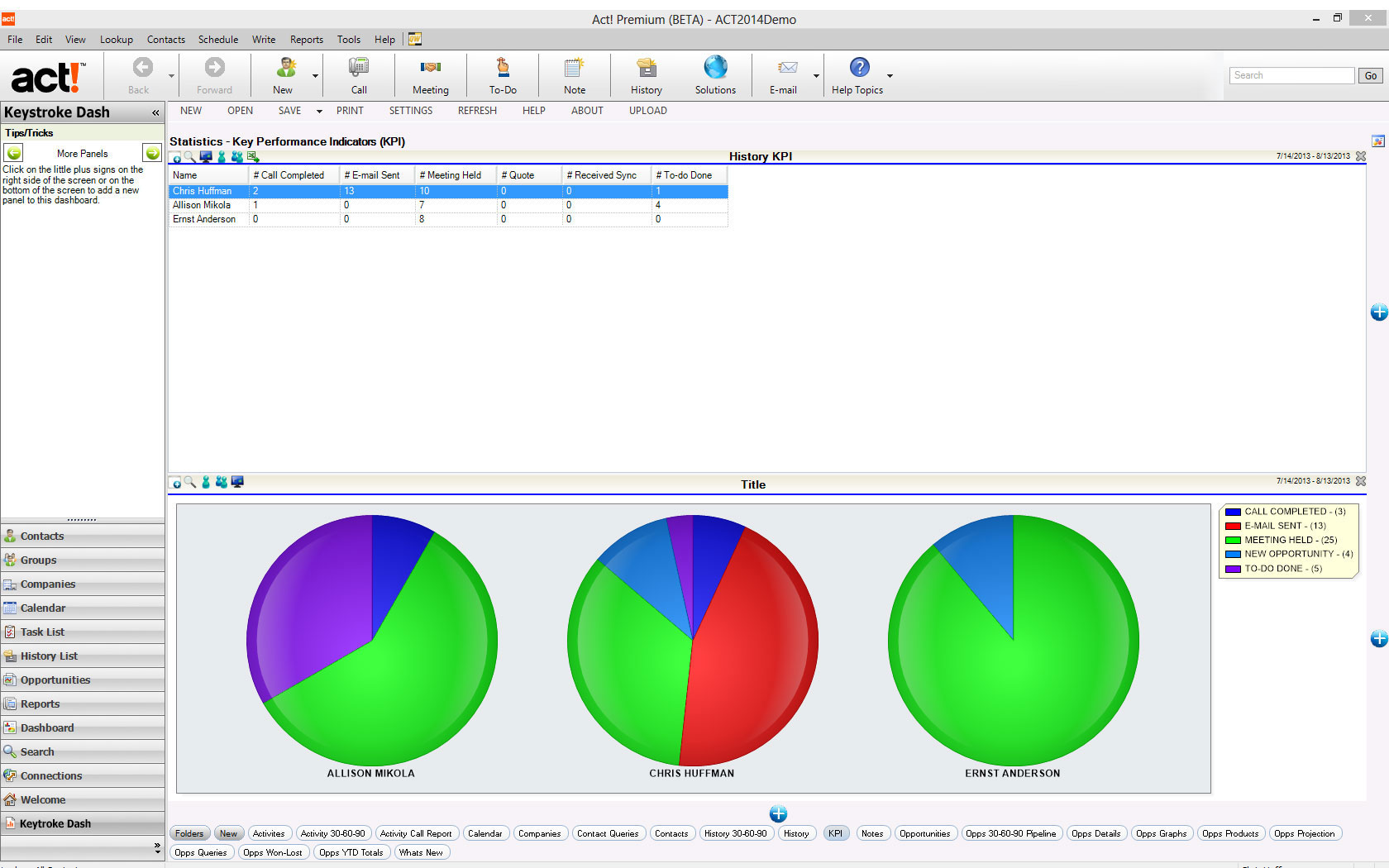
Task: Open the Whats New tab
Action: tap(421, 852)
